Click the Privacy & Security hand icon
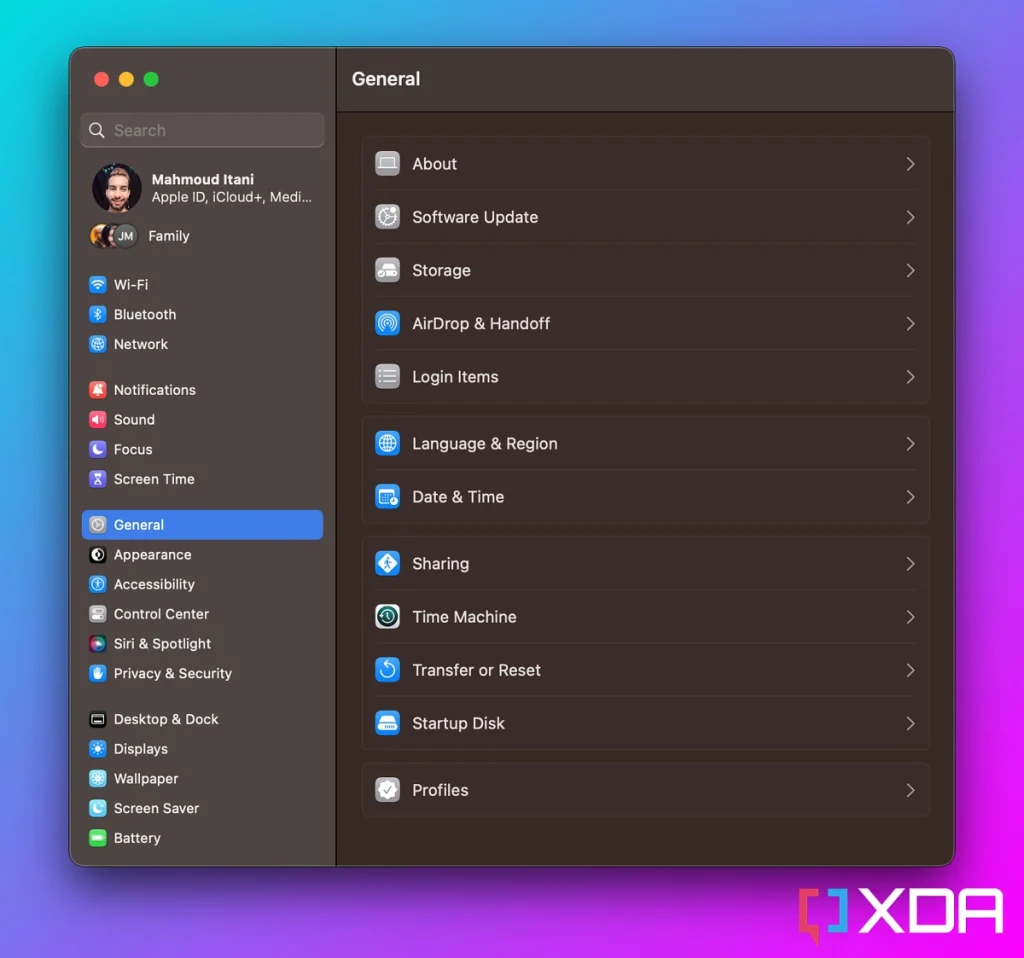Screen dimensions: 1024x958 pos(97,673)
